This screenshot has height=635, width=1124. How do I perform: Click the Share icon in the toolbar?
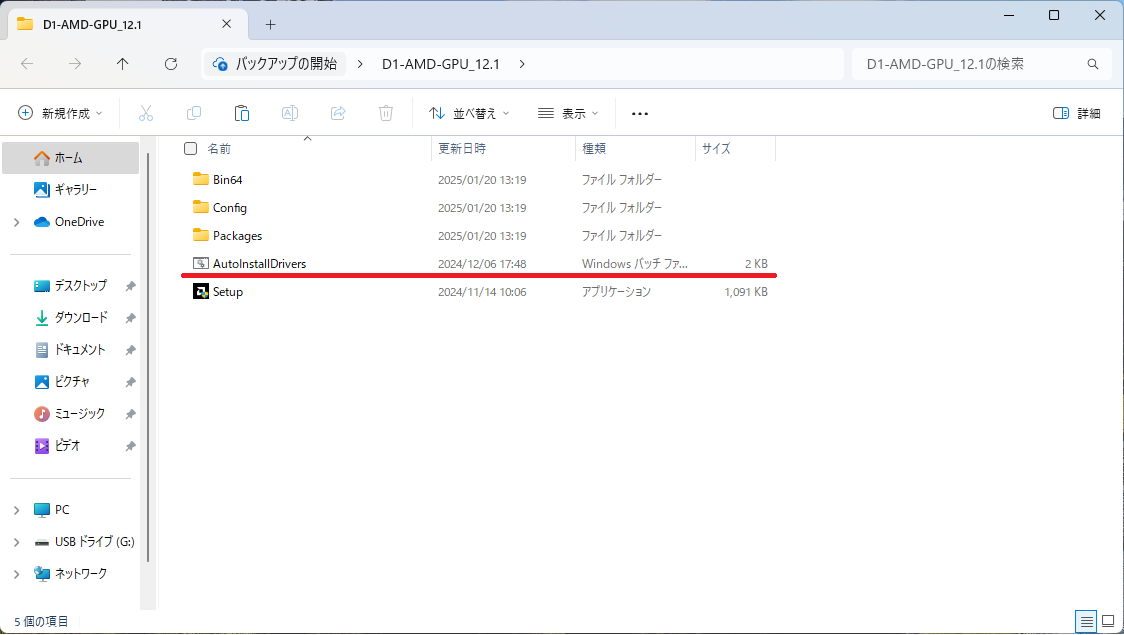tap(338, 113)
